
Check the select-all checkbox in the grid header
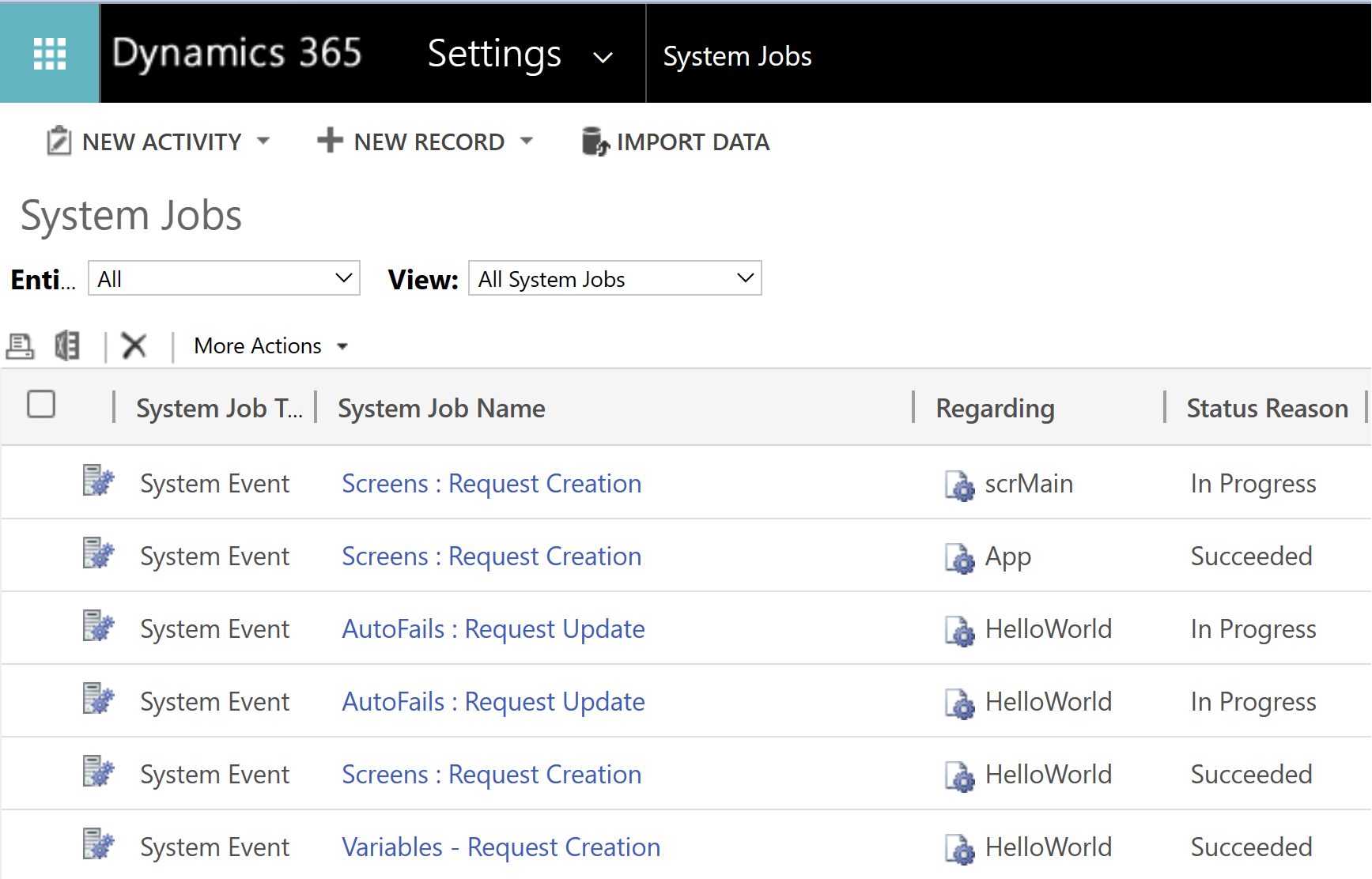tap(41, 405)
